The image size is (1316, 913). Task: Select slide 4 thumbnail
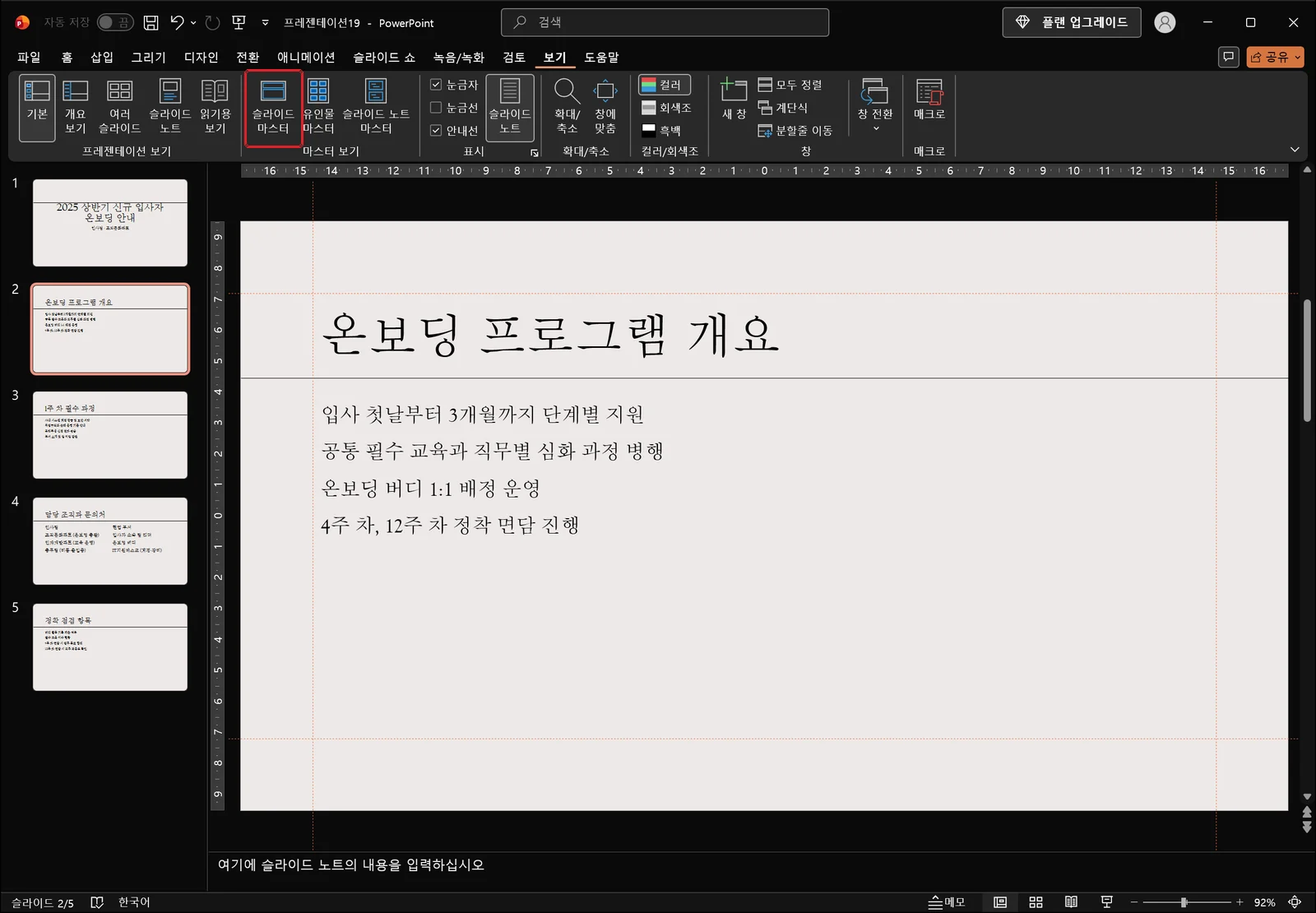110,541
